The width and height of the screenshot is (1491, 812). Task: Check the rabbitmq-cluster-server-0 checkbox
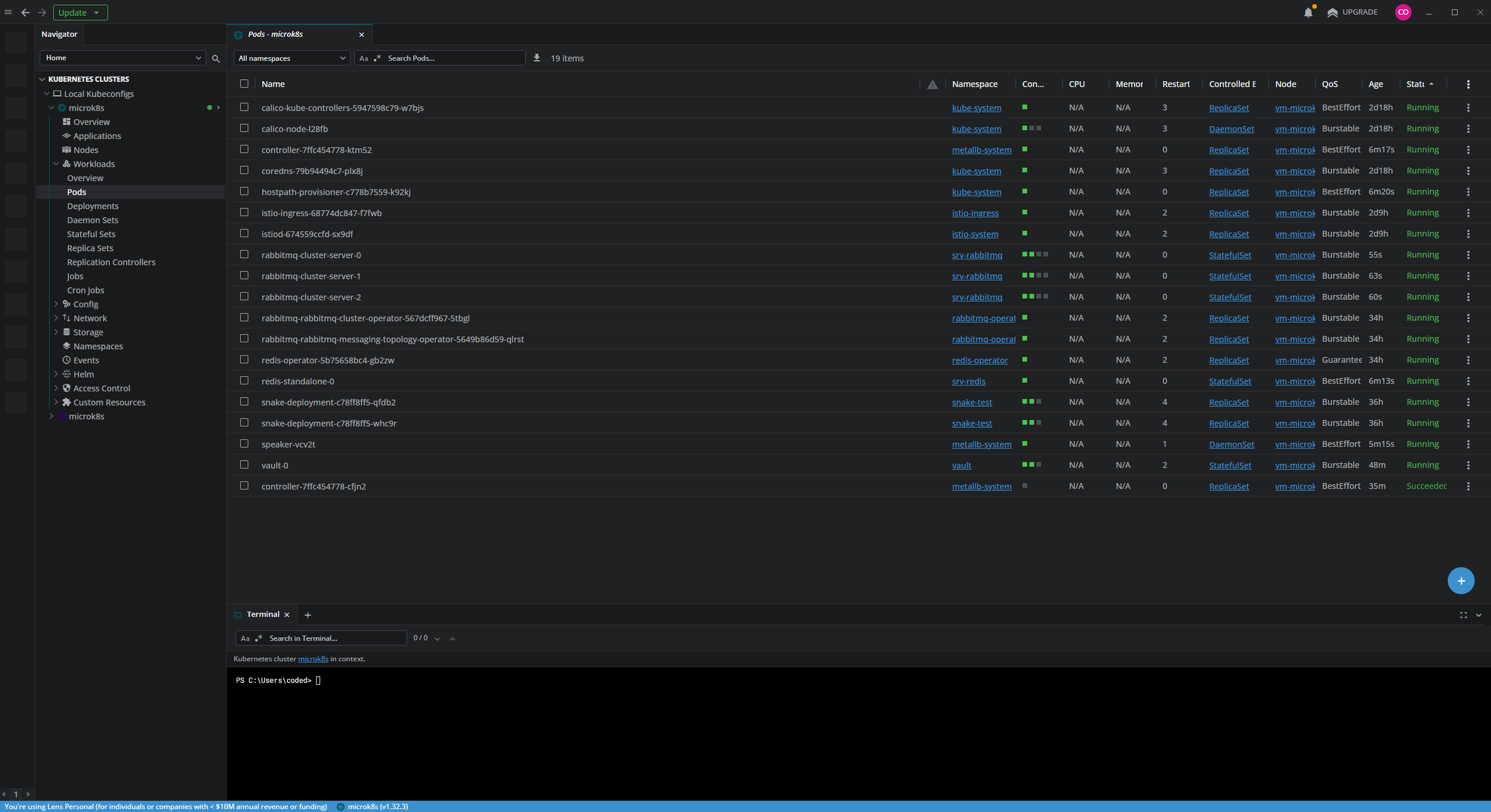click(x=244, y=254)
